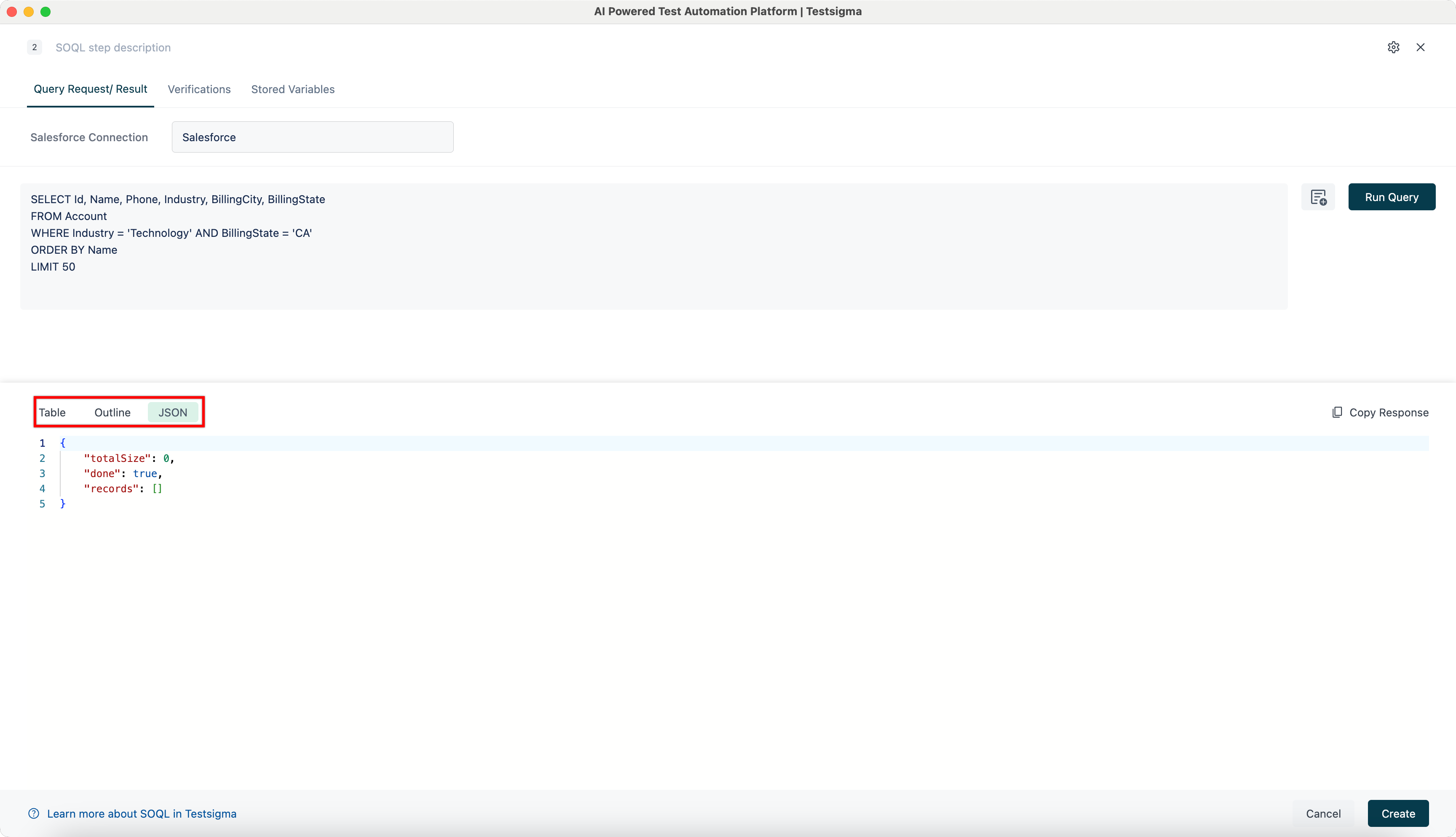Click the step number badge labeled 2

[34, 47]
